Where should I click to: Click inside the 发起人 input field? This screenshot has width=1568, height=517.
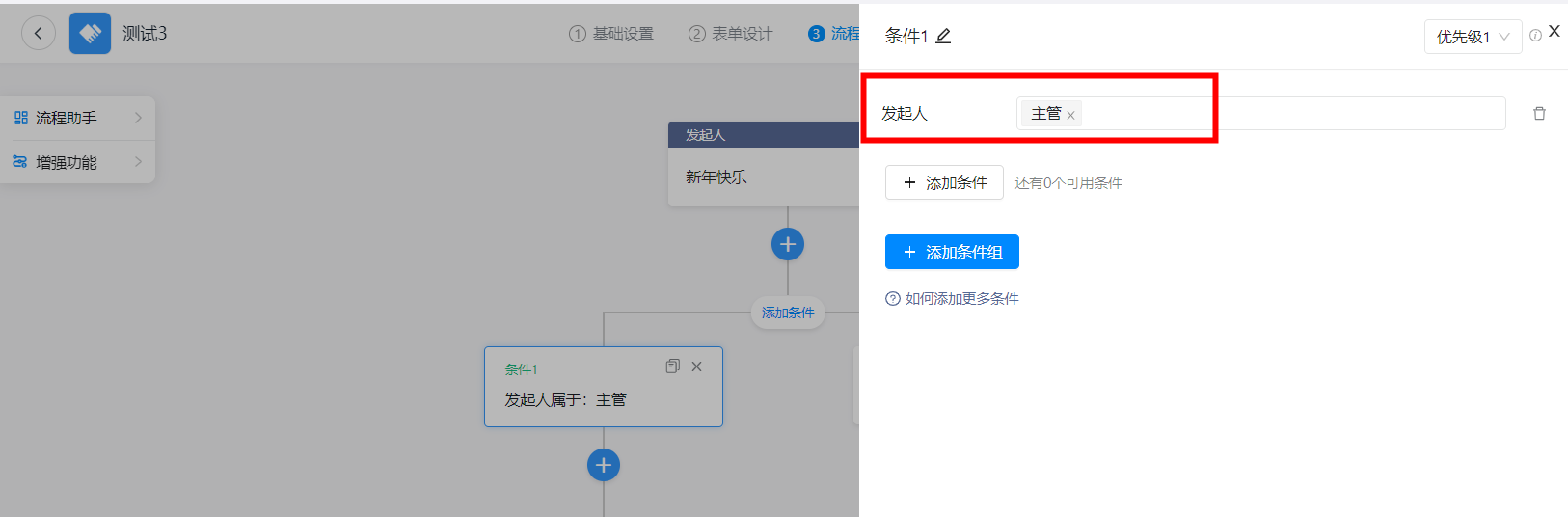pos(1260,114)
